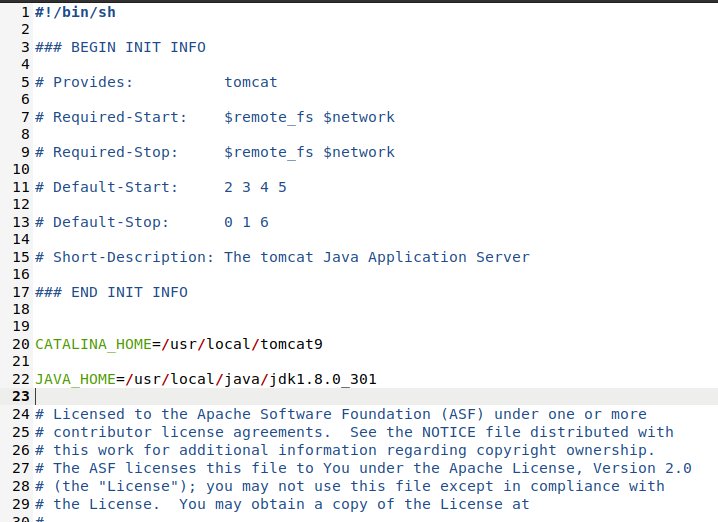This screenshot has height=522, width=718.
Task: Click '# Required-Start:' on line 7
Action: pyautogui.click(x=111, y=117)
